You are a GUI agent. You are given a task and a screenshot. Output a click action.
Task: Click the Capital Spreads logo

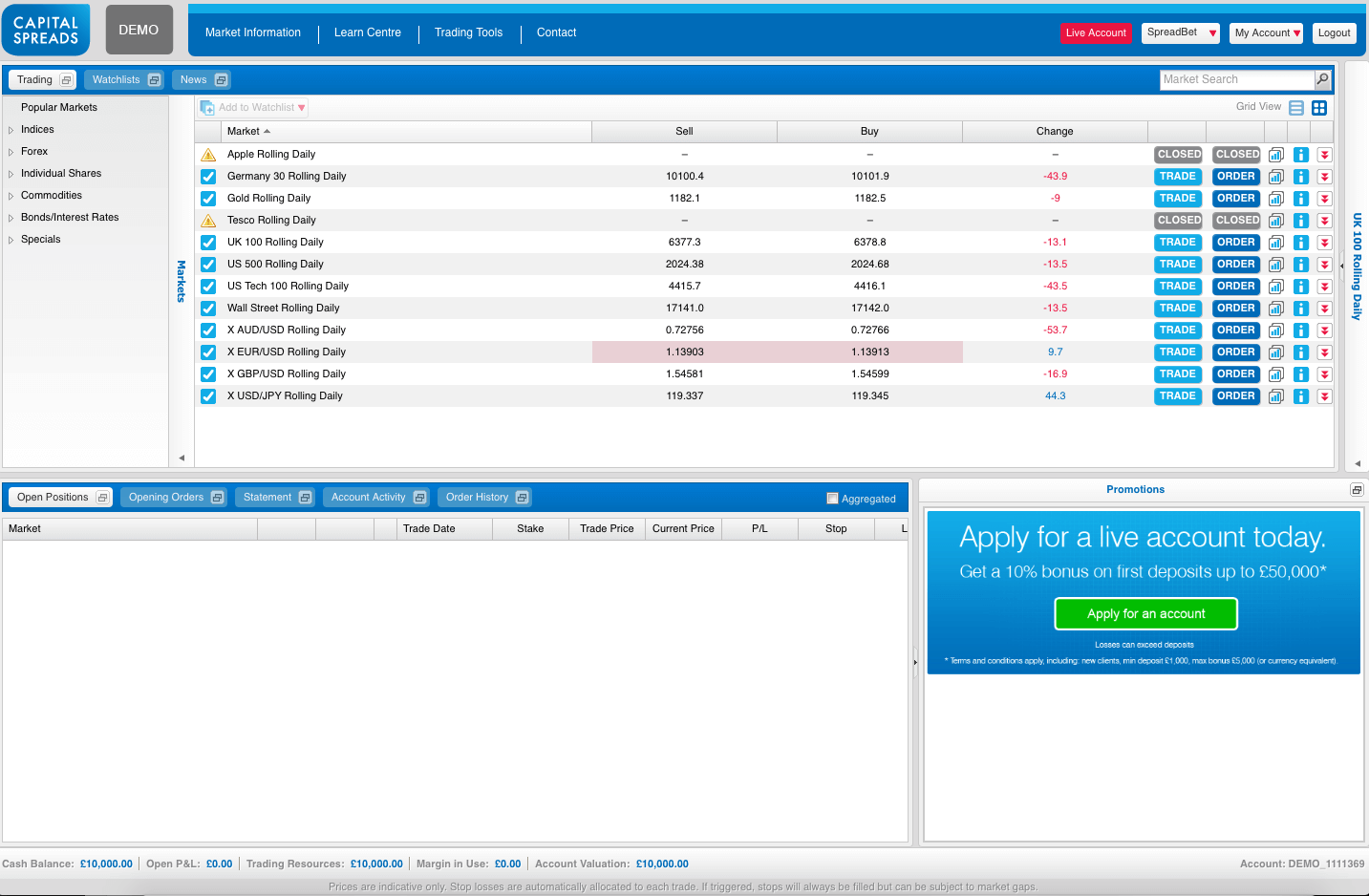coord(46,30)
